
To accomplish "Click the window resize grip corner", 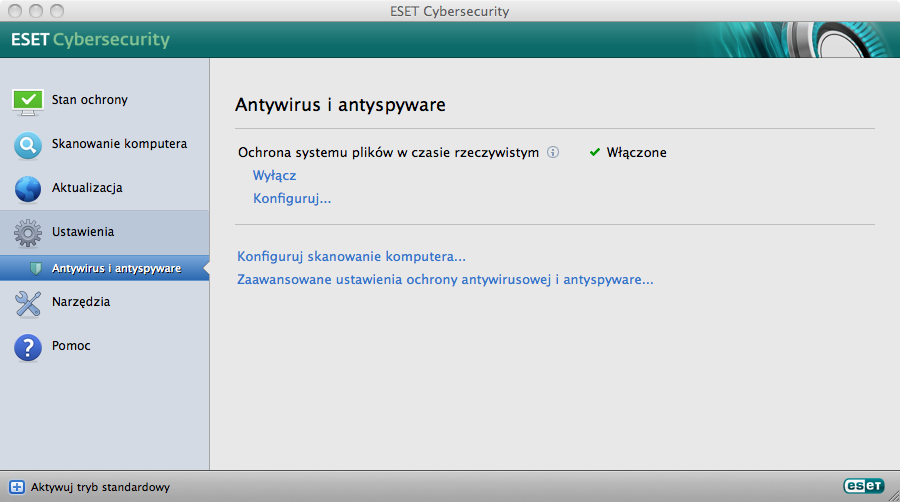I will pos(893,496).
